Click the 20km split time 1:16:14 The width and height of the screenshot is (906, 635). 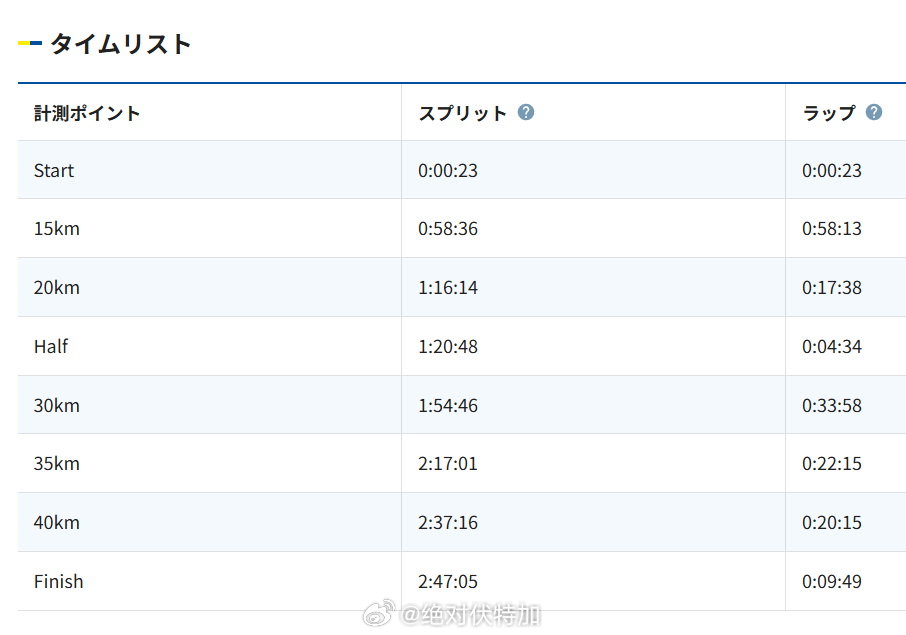448,288
